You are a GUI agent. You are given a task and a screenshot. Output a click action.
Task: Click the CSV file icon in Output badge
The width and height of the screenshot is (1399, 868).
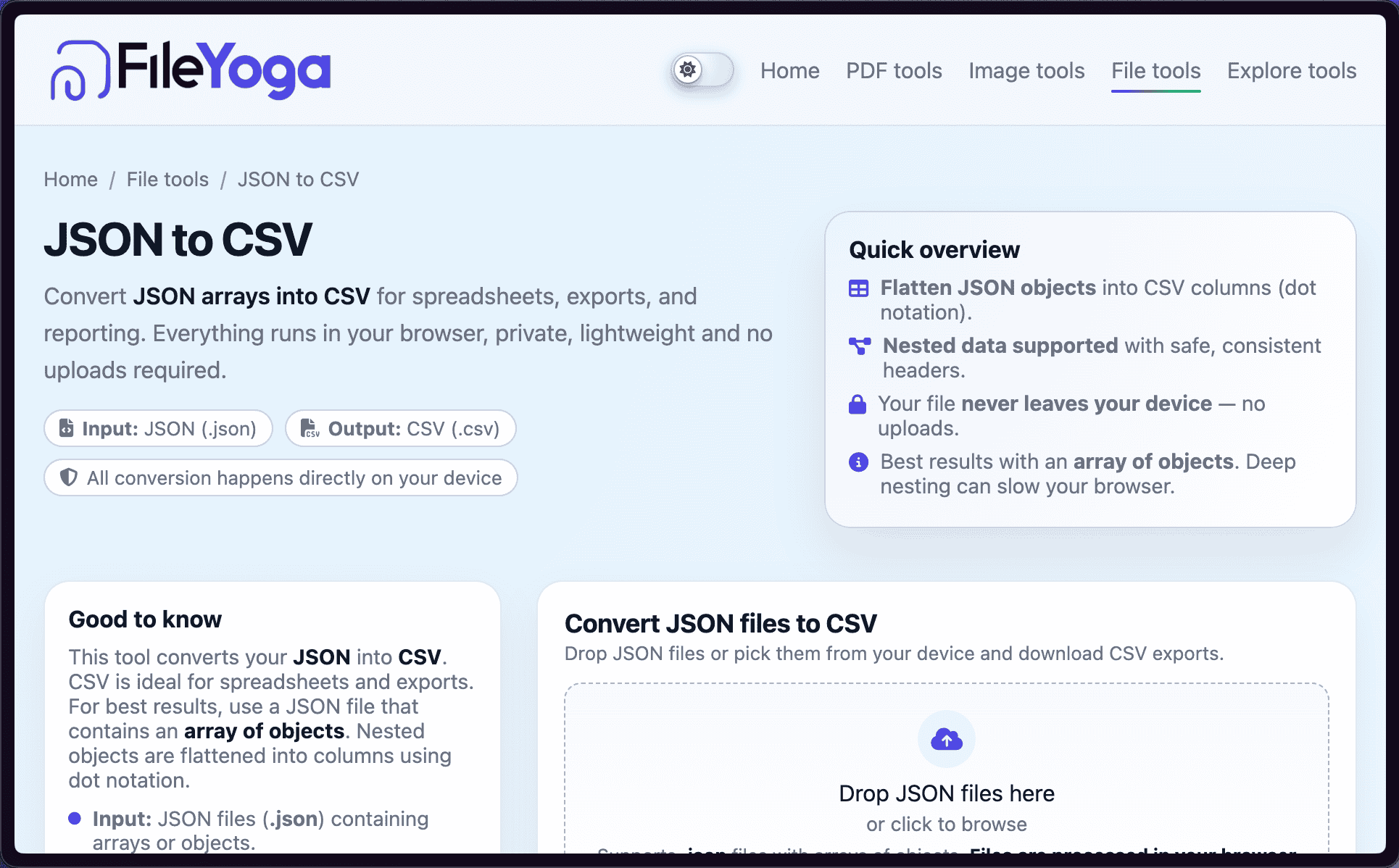(x=310, y=428)
